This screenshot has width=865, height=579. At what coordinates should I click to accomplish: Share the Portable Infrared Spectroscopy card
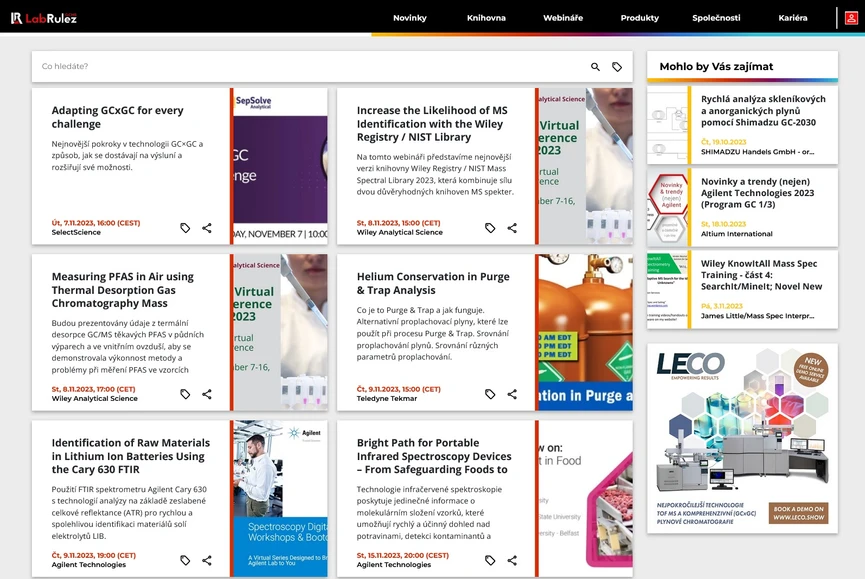click(512, 560)
